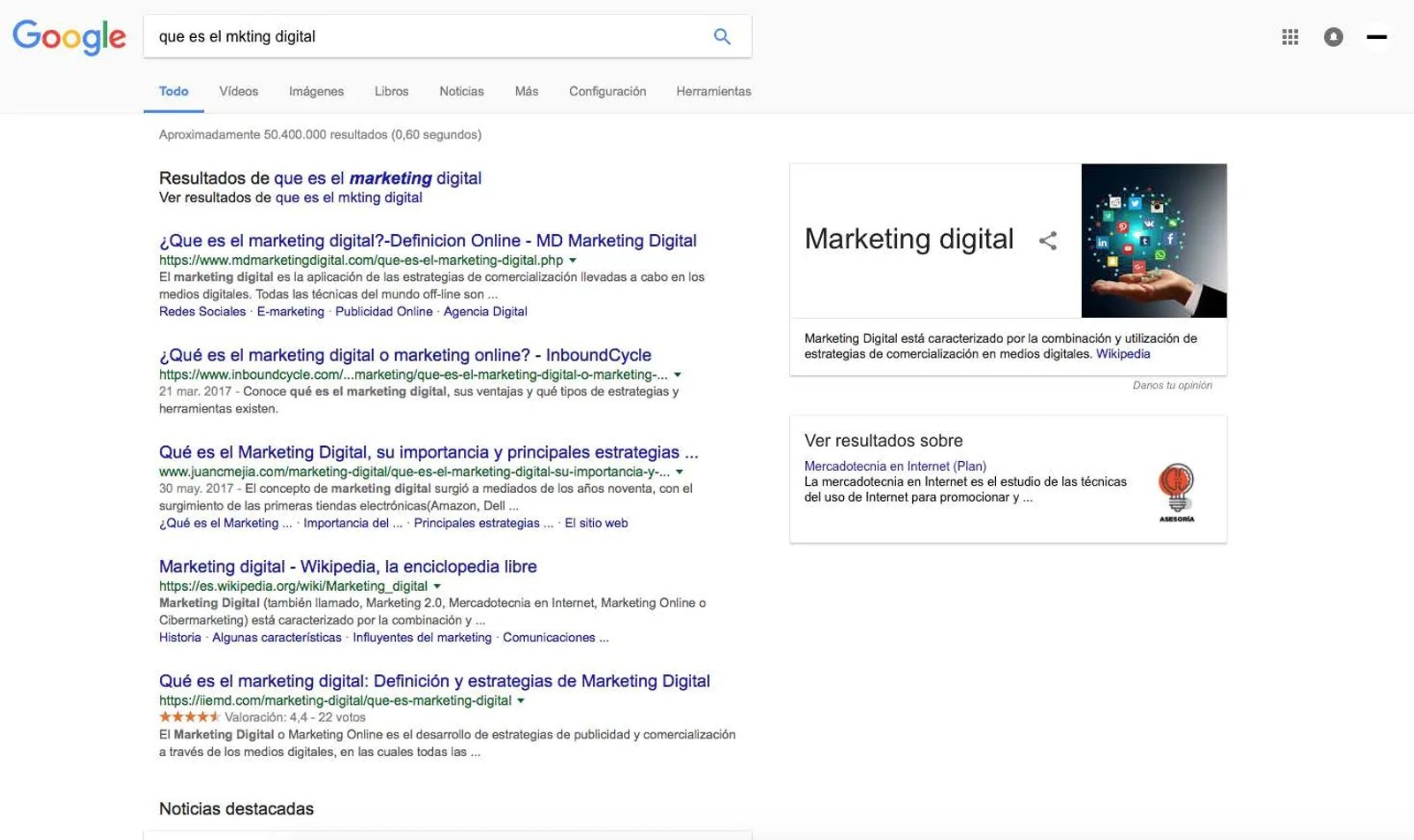Select the Todo results tab

coord(174,91)
